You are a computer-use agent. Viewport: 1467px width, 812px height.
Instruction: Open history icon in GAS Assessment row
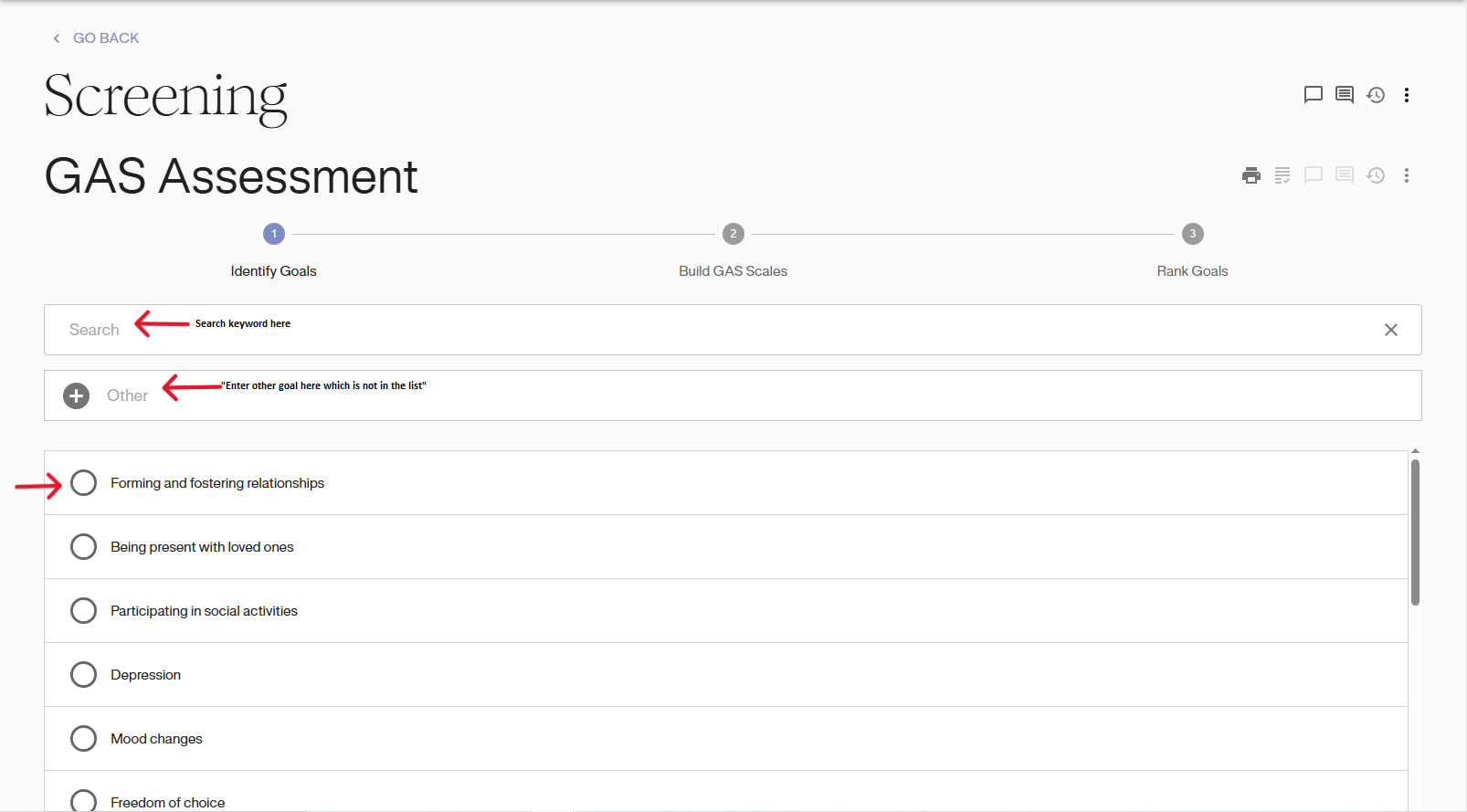click(x=1375, y=175)
